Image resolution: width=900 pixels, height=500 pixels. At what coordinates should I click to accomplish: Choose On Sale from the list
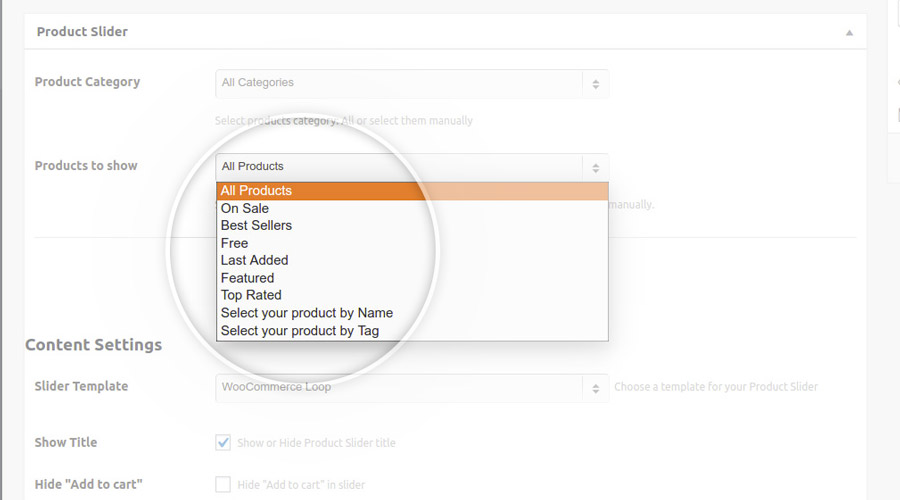point(245,208)
